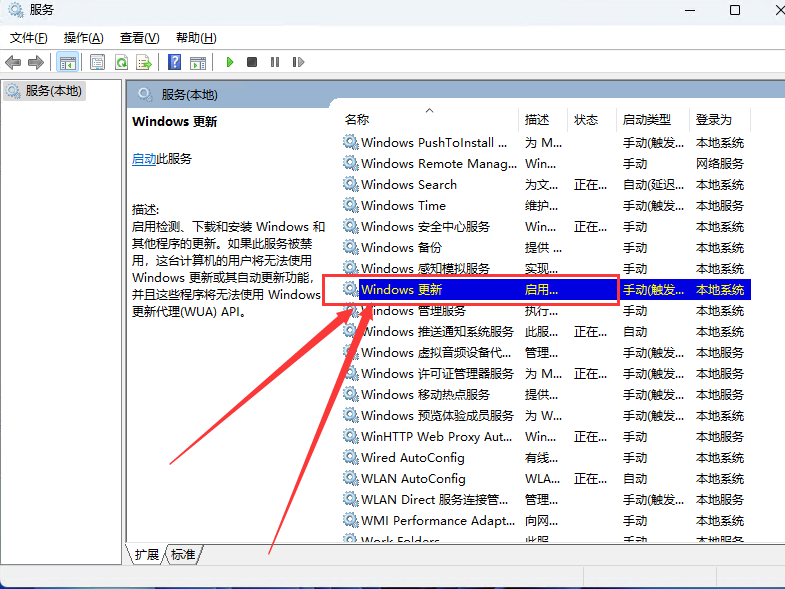
Task: Open Help with the question-mark icon
Action: pyautogui.click(x=174, y=62)
